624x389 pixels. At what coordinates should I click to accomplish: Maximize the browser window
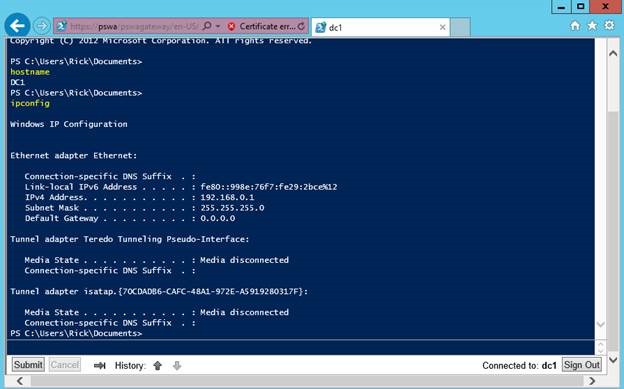point(581,7)
